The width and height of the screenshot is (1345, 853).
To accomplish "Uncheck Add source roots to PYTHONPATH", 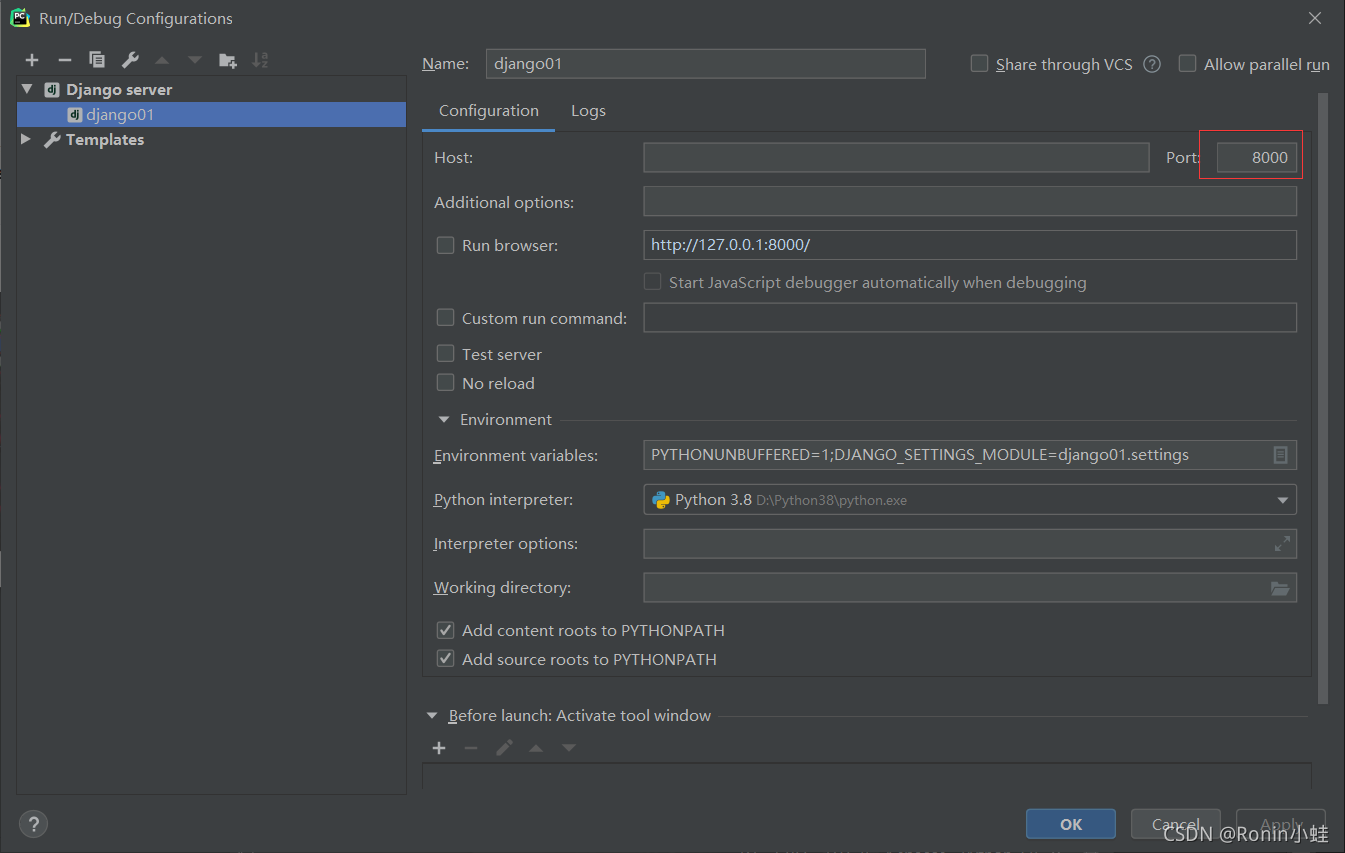I will click(x=446, y=659).
